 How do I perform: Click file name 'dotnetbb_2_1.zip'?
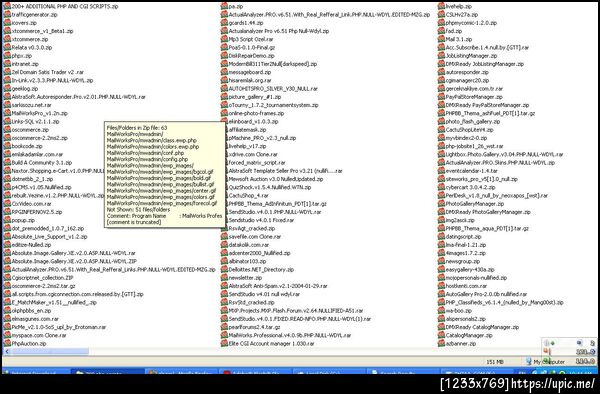click(32, 179)
